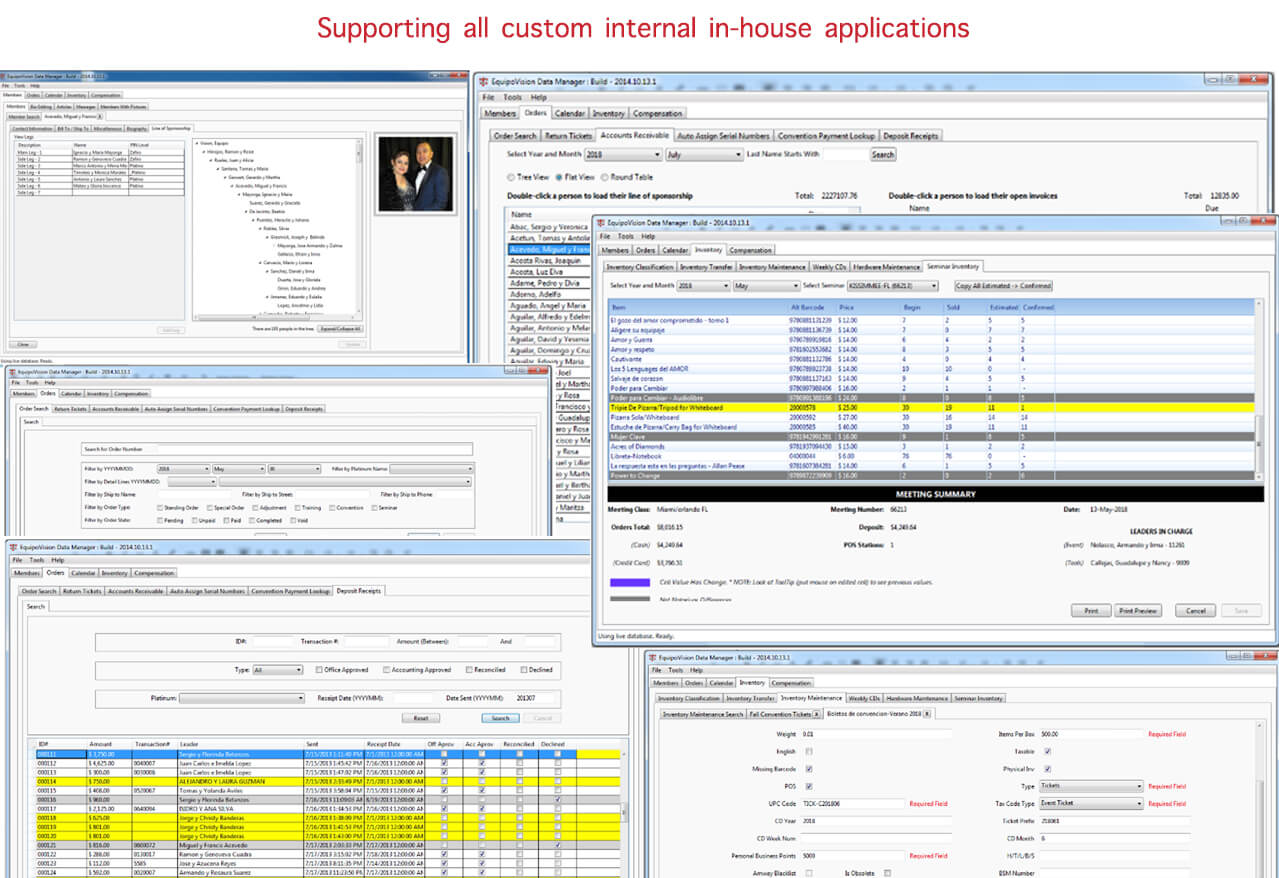
Task: Open File menu in Accounts Receivable window
Action: [488, 98]
